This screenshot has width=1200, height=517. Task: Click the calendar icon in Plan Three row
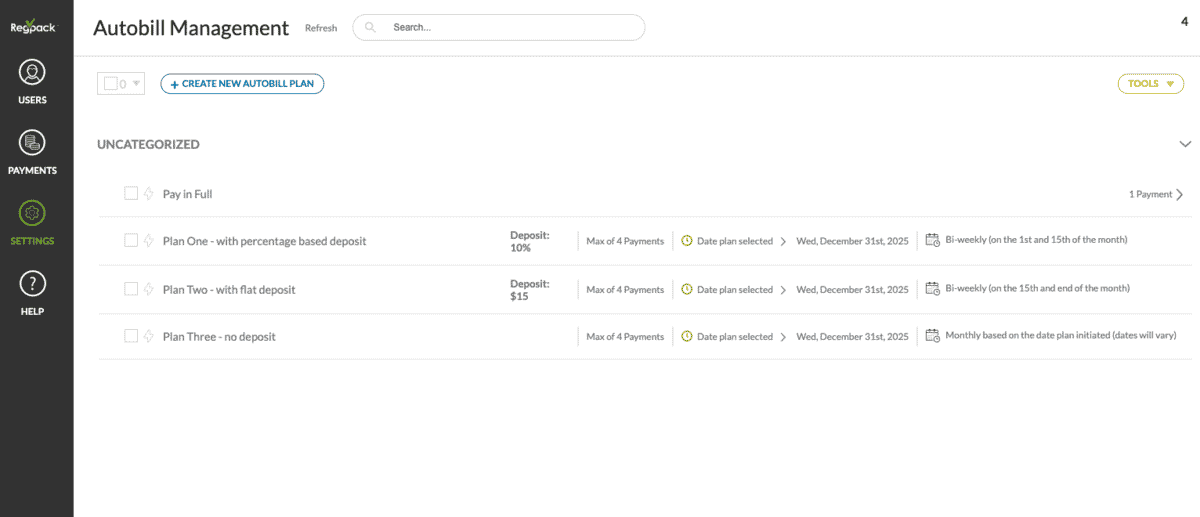tap(932, 336)
